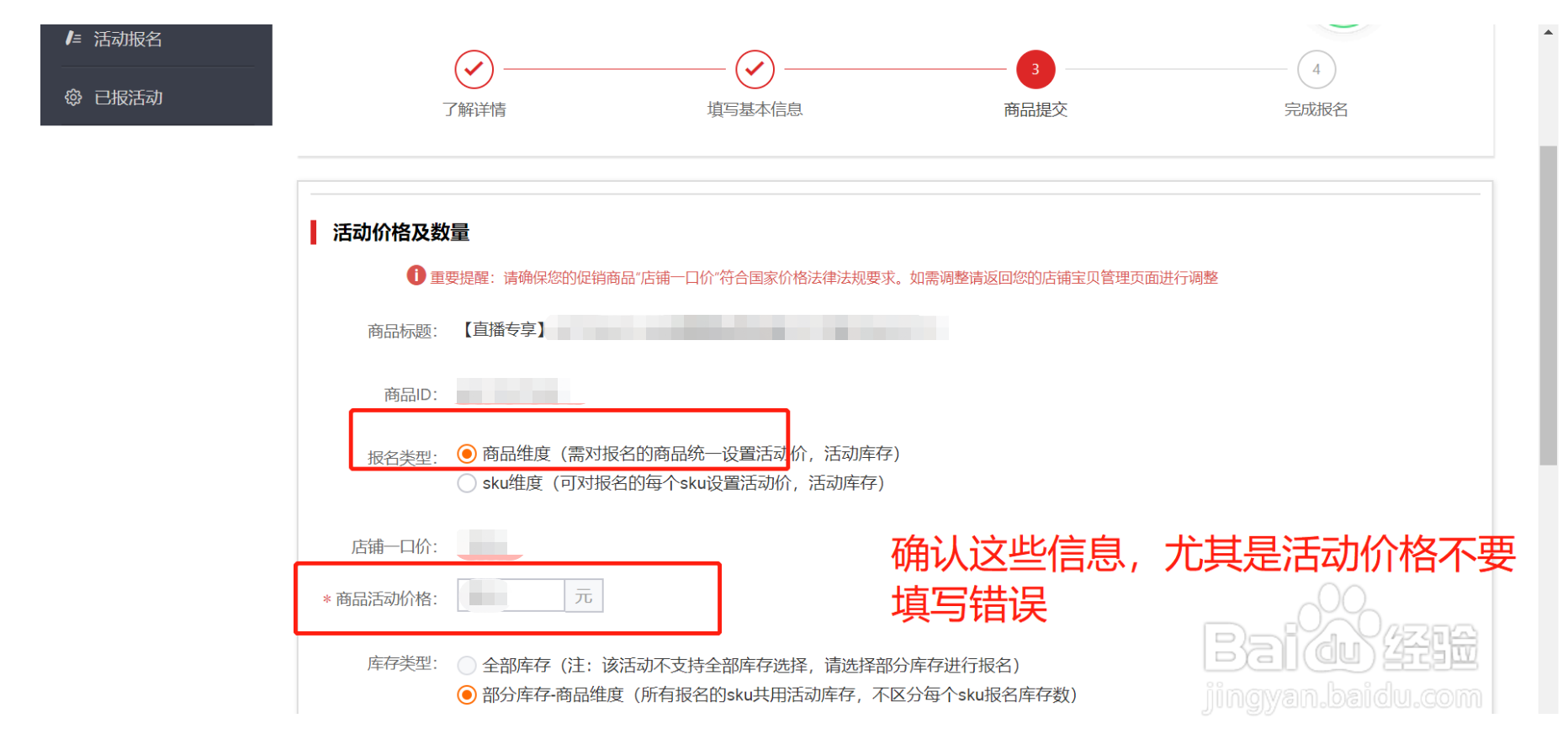Click the scrollbar up arrow
The width and height of the screenshot is (1568, 750).
pos(1549,32)
